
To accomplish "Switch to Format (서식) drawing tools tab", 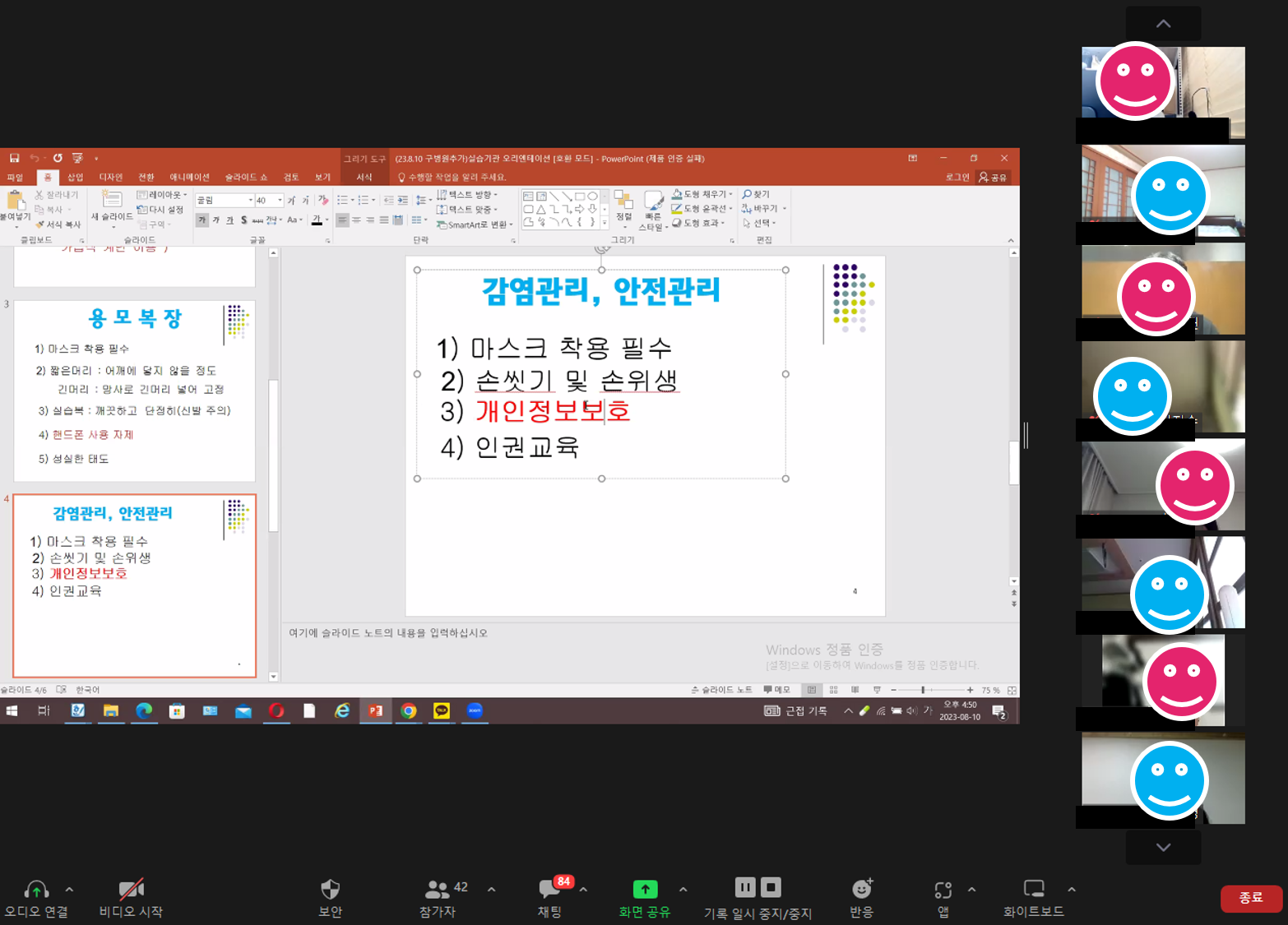I will coord(364,178).
